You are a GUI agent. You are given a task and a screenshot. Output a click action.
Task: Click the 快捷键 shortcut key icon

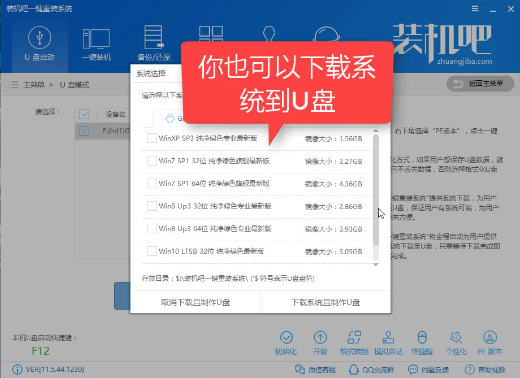pyautogui.click(x=422, y=343)
